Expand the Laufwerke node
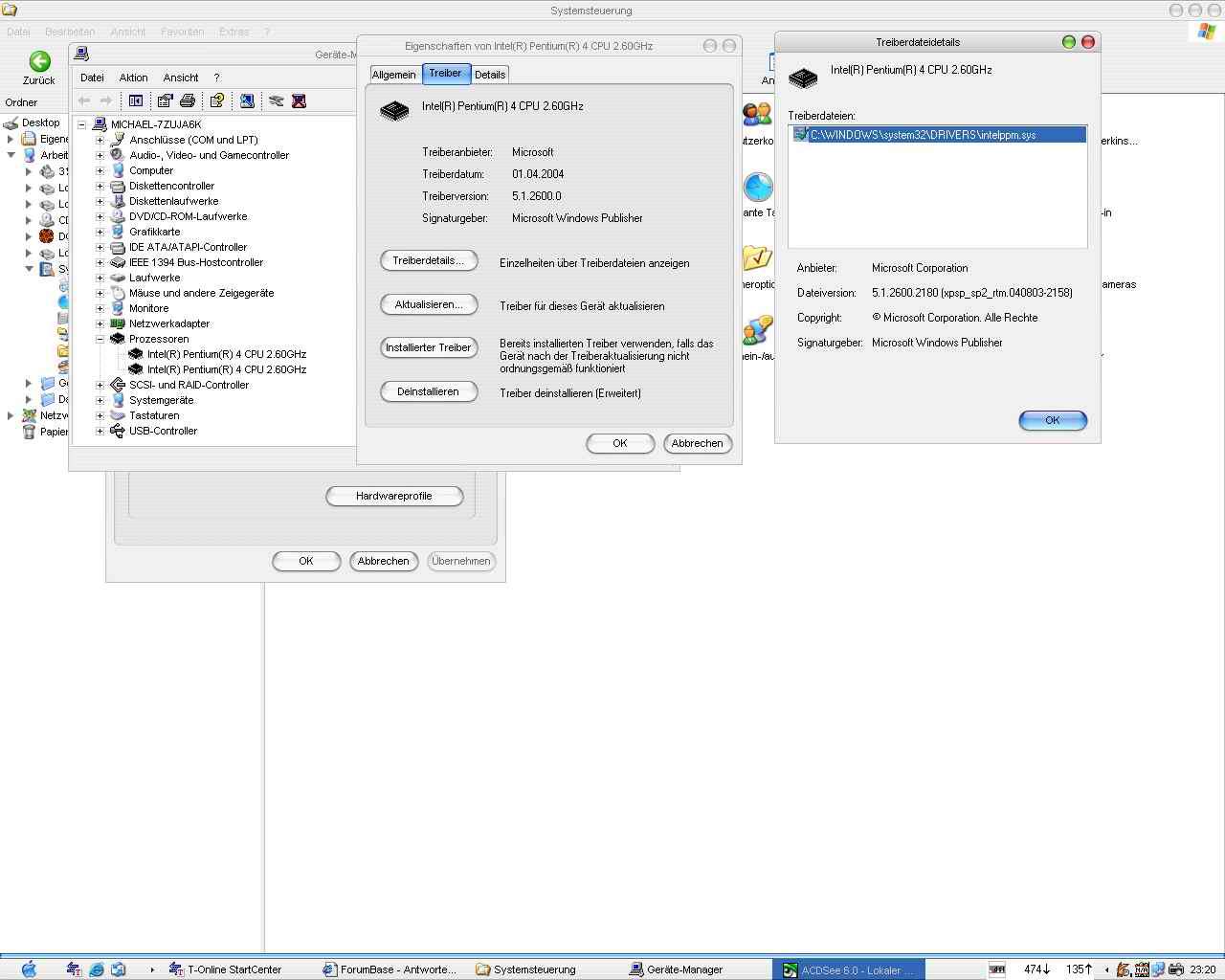 (100, 278)
